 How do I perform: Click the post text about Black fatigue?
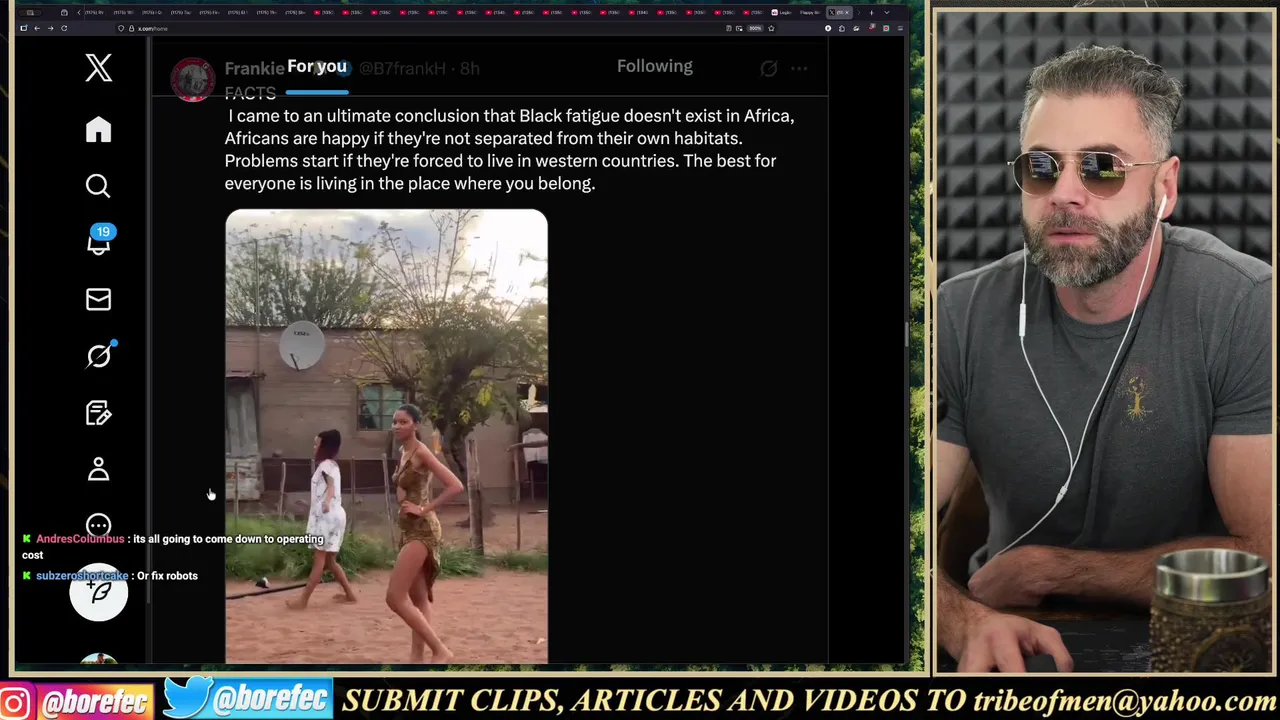pos(509,149)
